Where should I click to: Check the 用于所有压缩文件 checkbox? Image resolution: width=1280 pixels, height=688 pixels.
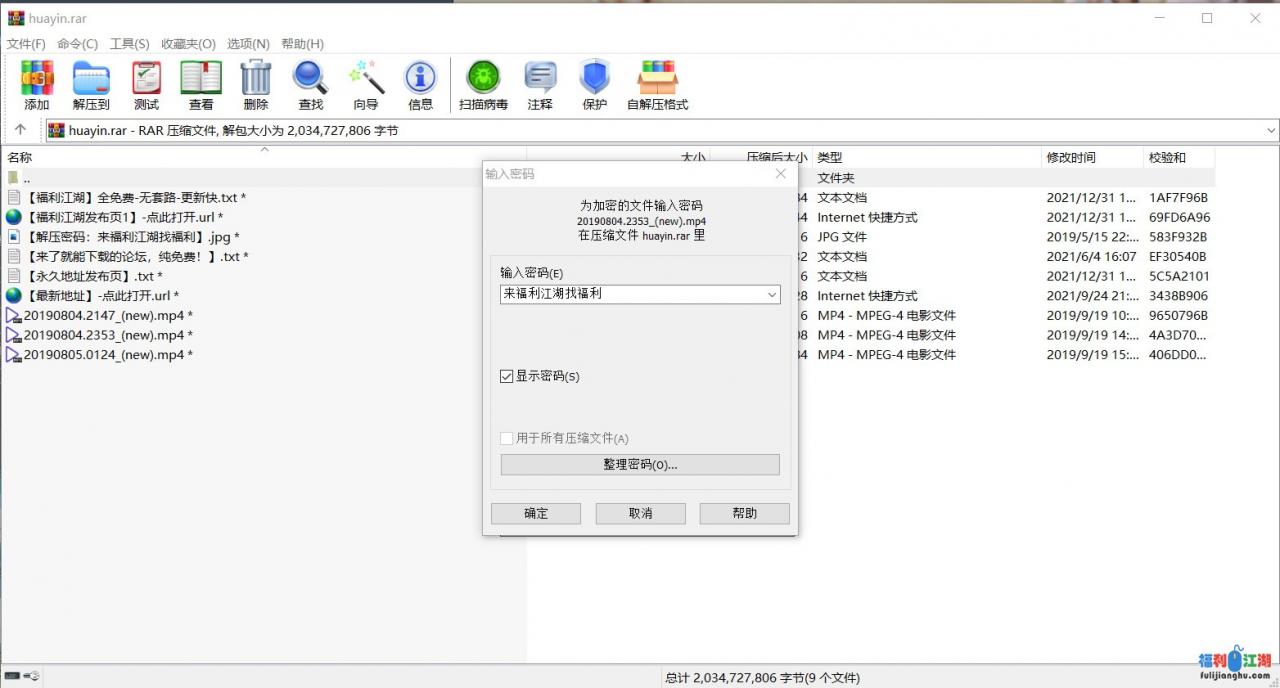pos(507,438)
